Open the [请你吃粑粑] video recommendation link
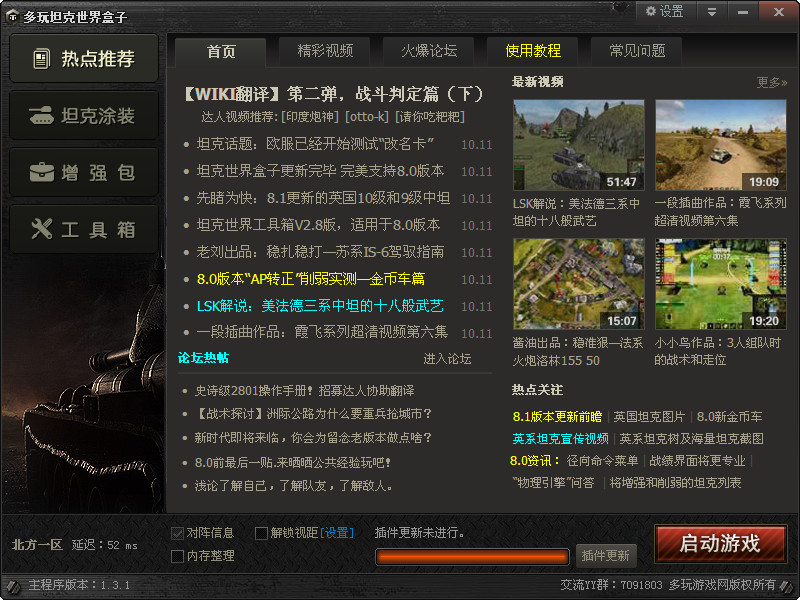The height and width of the screenshot is (600, 800). (x=430, y=117)
